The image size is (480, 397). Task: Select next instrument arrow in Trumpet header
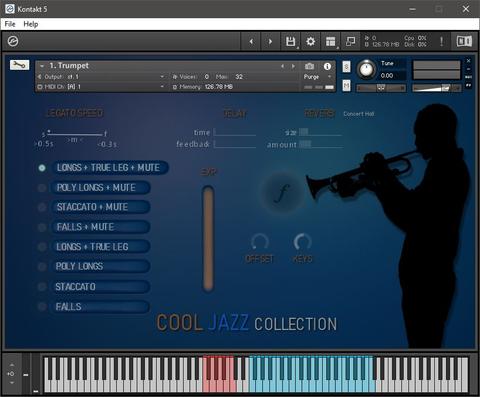click(293, 66)
